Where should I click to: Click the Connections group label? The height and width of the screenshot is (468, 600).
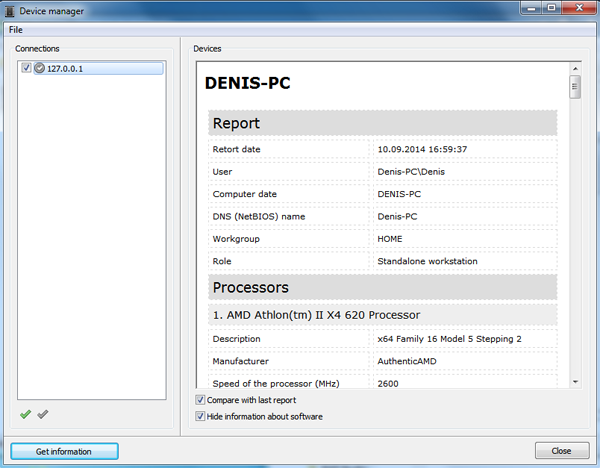[37, 49]
